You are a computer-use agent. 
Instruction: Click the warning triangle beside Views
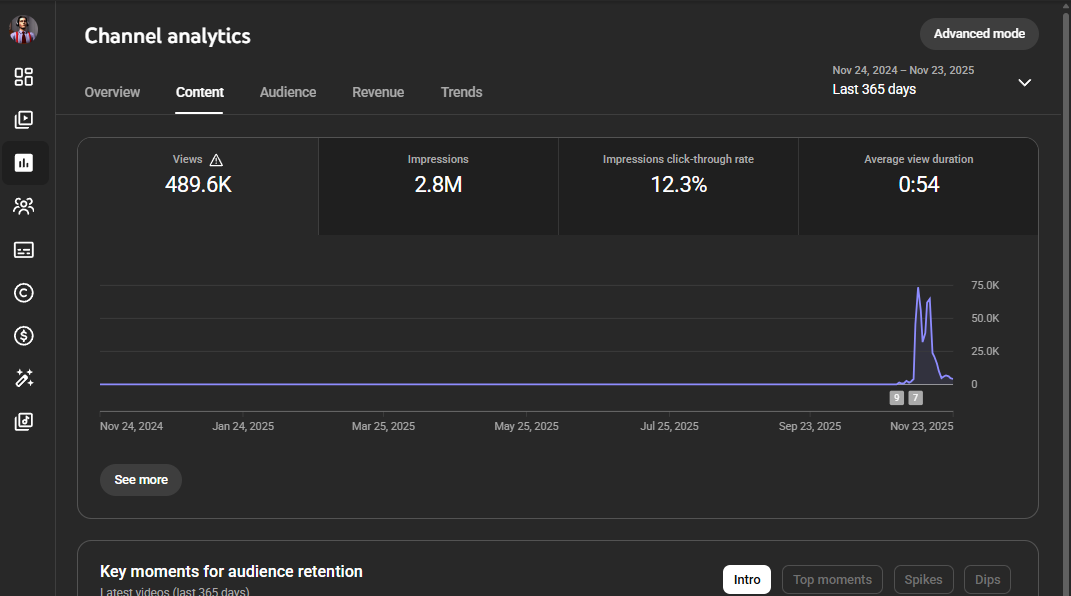216,160
